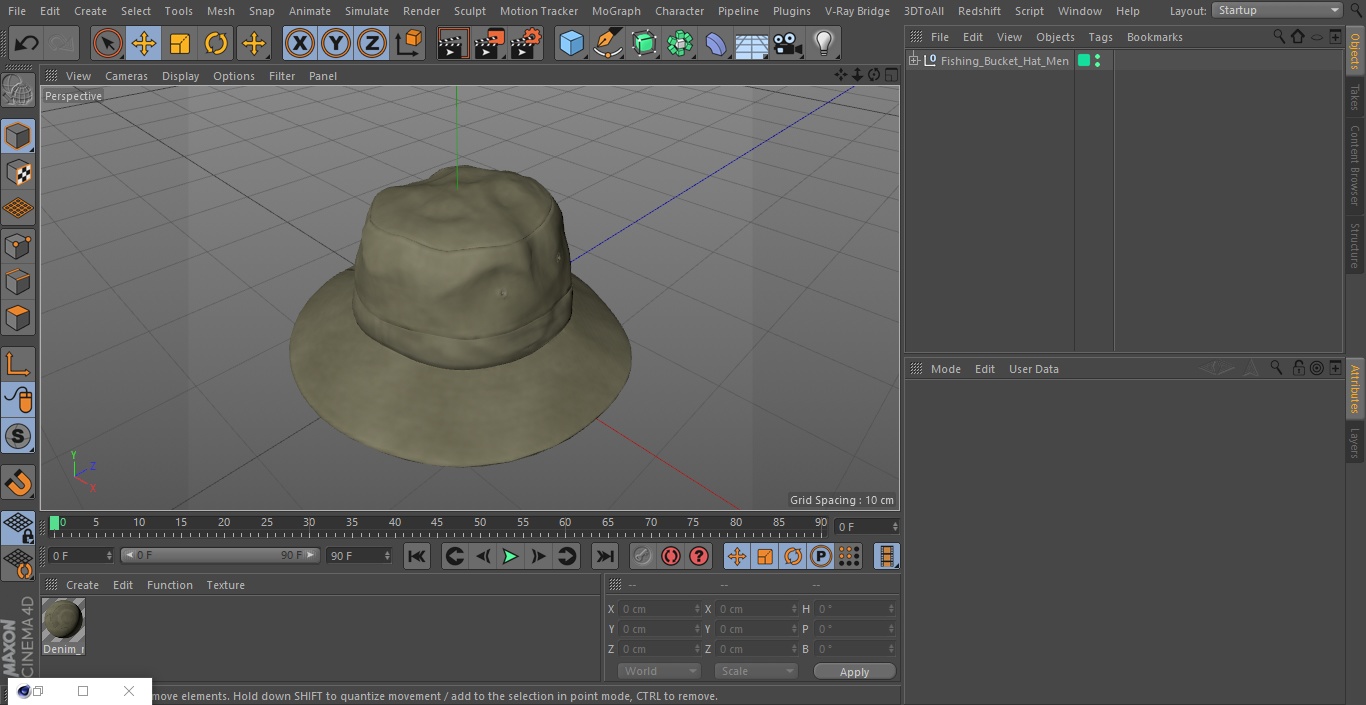Switch to the Content Browser side tab
The height and width of the screenshot is (705, 1366).
coord(1355,164)
